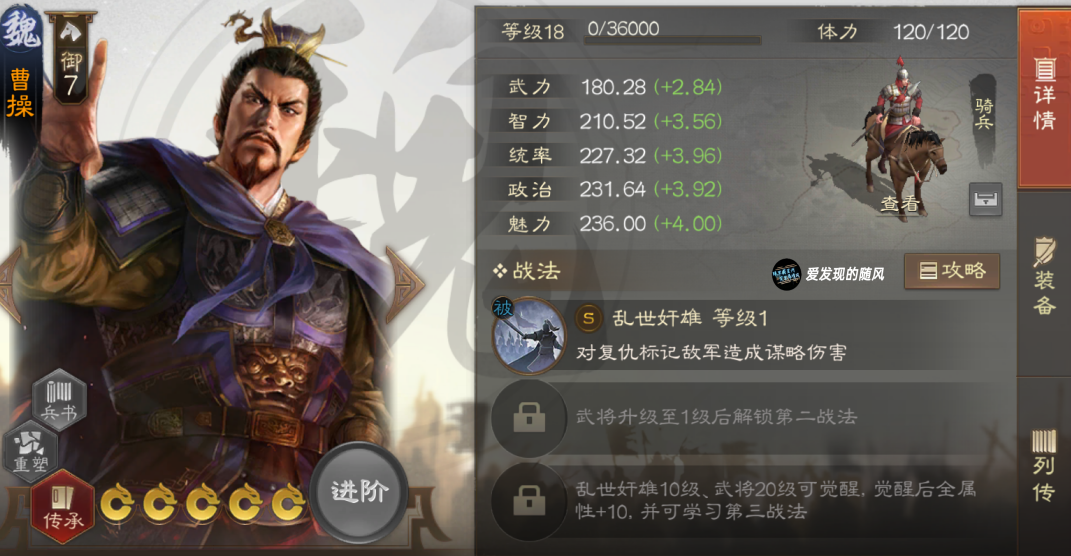1071x556 pixels.
Task: Click the 骑兵 troop type label
Action: click(x=984, y=113)
